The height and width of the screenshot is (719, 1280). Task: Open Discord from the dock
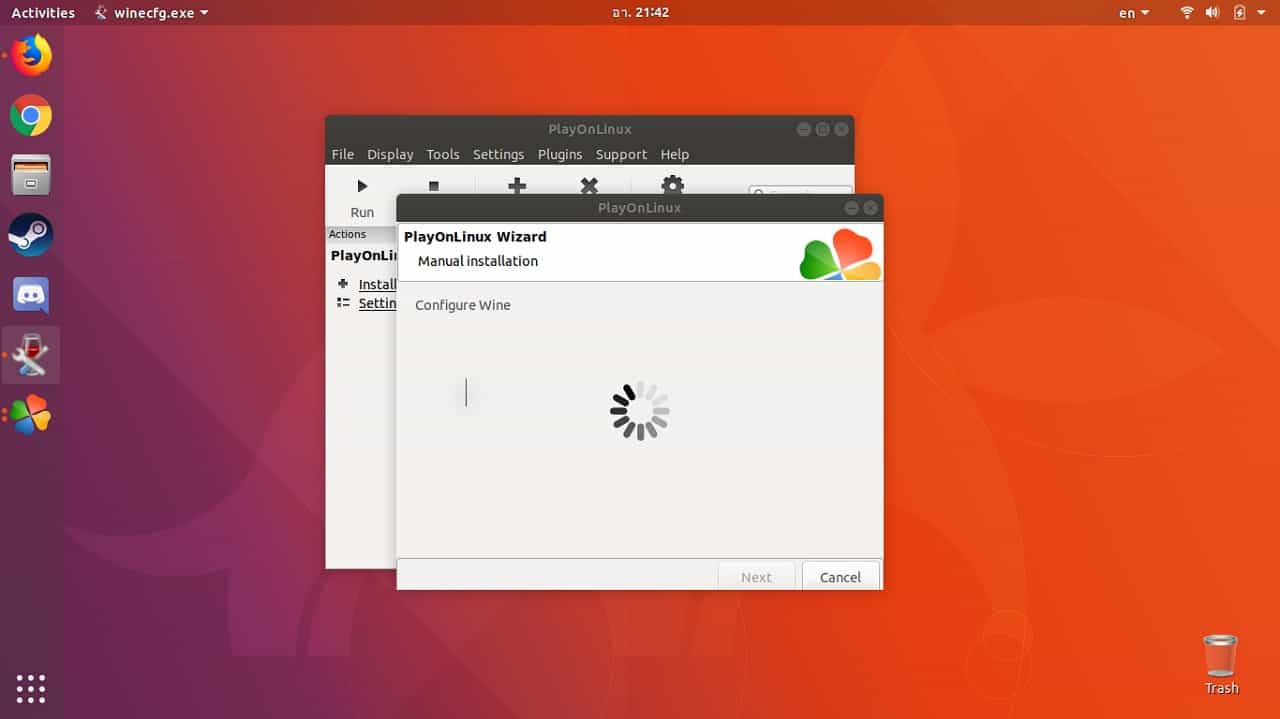pyautogui.click(x=31, y=295)
